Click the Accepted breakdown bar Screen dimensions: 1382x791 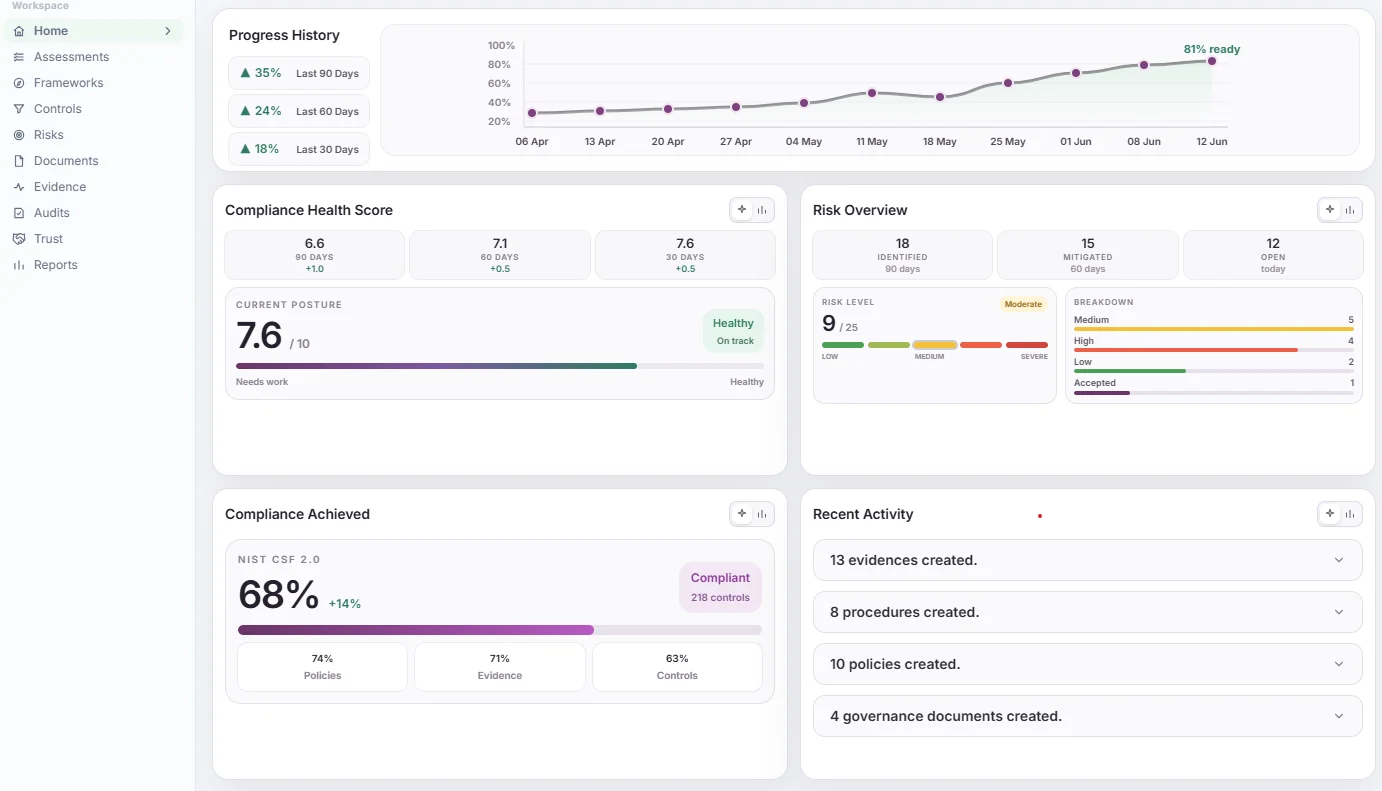(1214, 392)
